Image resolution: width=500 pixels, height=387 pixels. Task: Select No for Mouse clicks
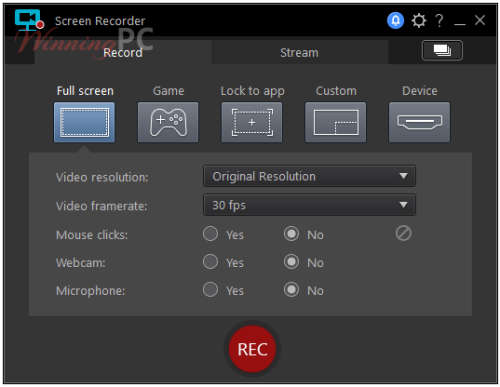click(x=291, y=234)
